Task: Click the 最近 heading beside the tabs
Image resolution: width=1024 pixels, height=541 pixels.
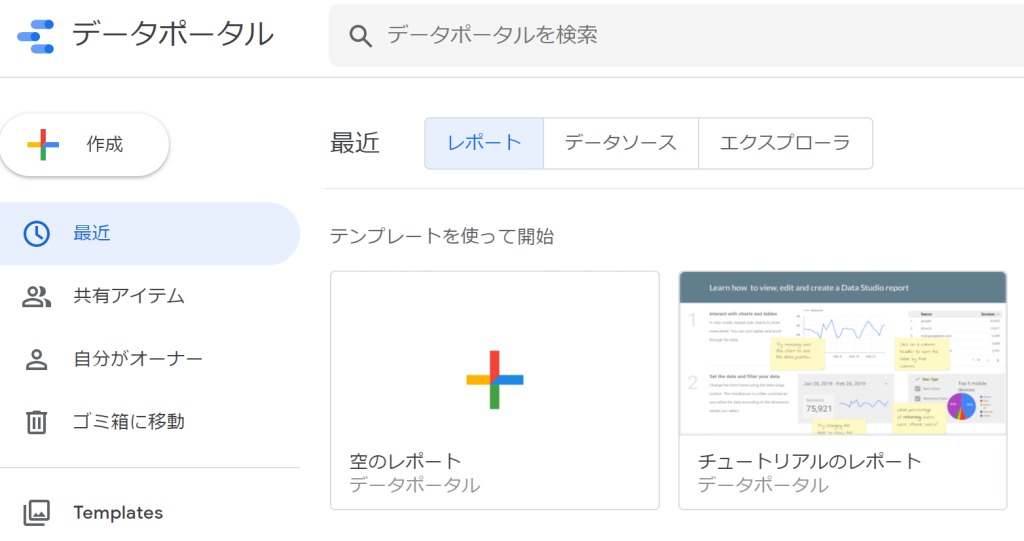Action: (x=355, y=143)
